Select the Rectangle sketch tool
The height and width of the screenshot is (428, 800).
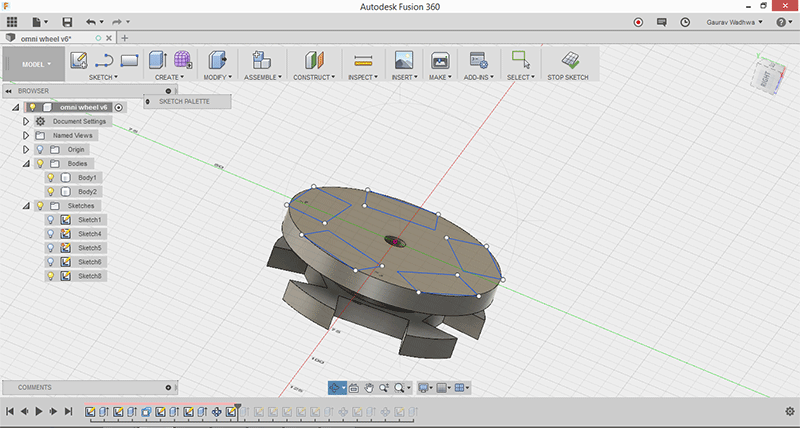pos(128,60)
